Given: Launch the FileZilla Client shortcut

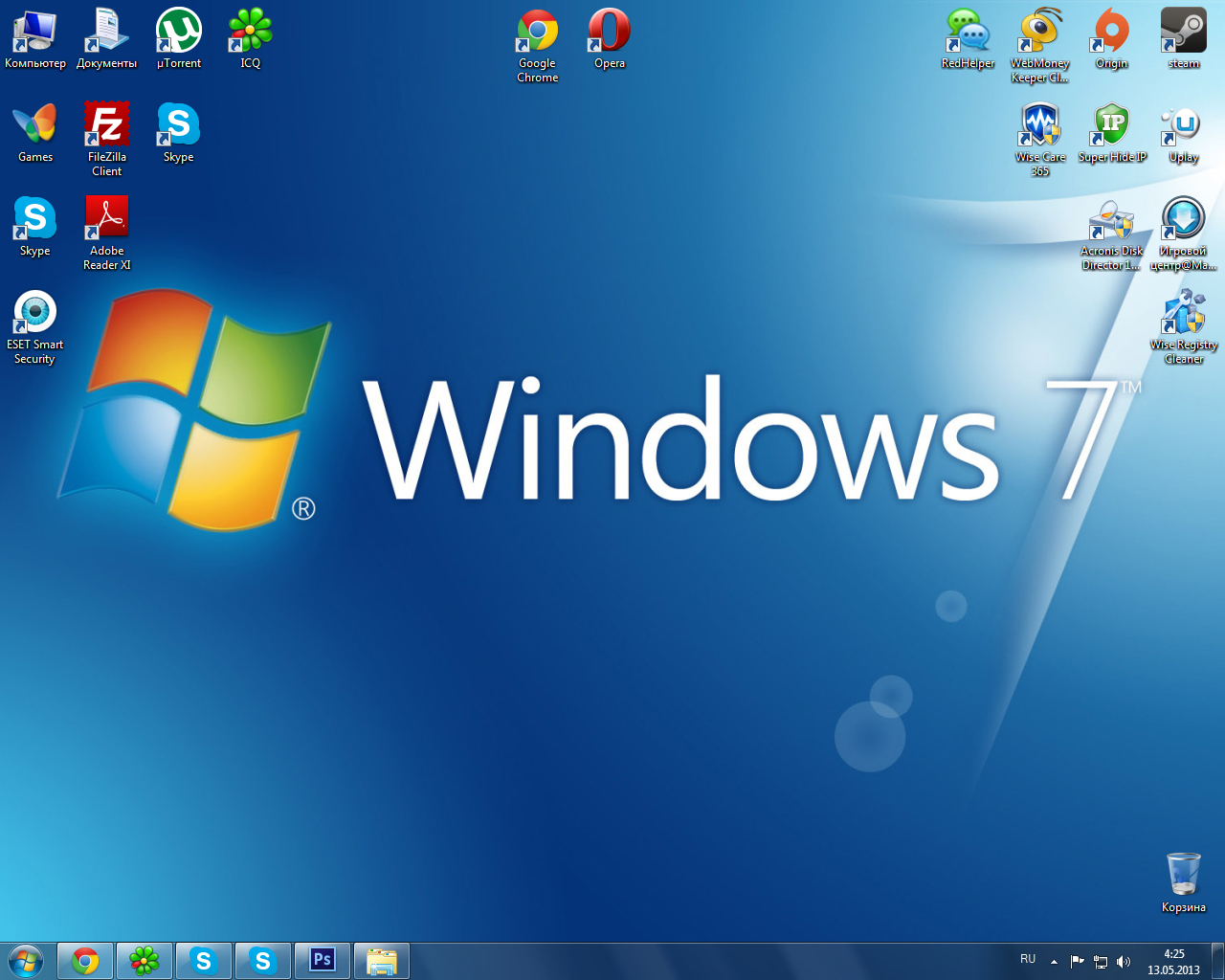Looking at the screenshot, I should [x=107, y=139].
